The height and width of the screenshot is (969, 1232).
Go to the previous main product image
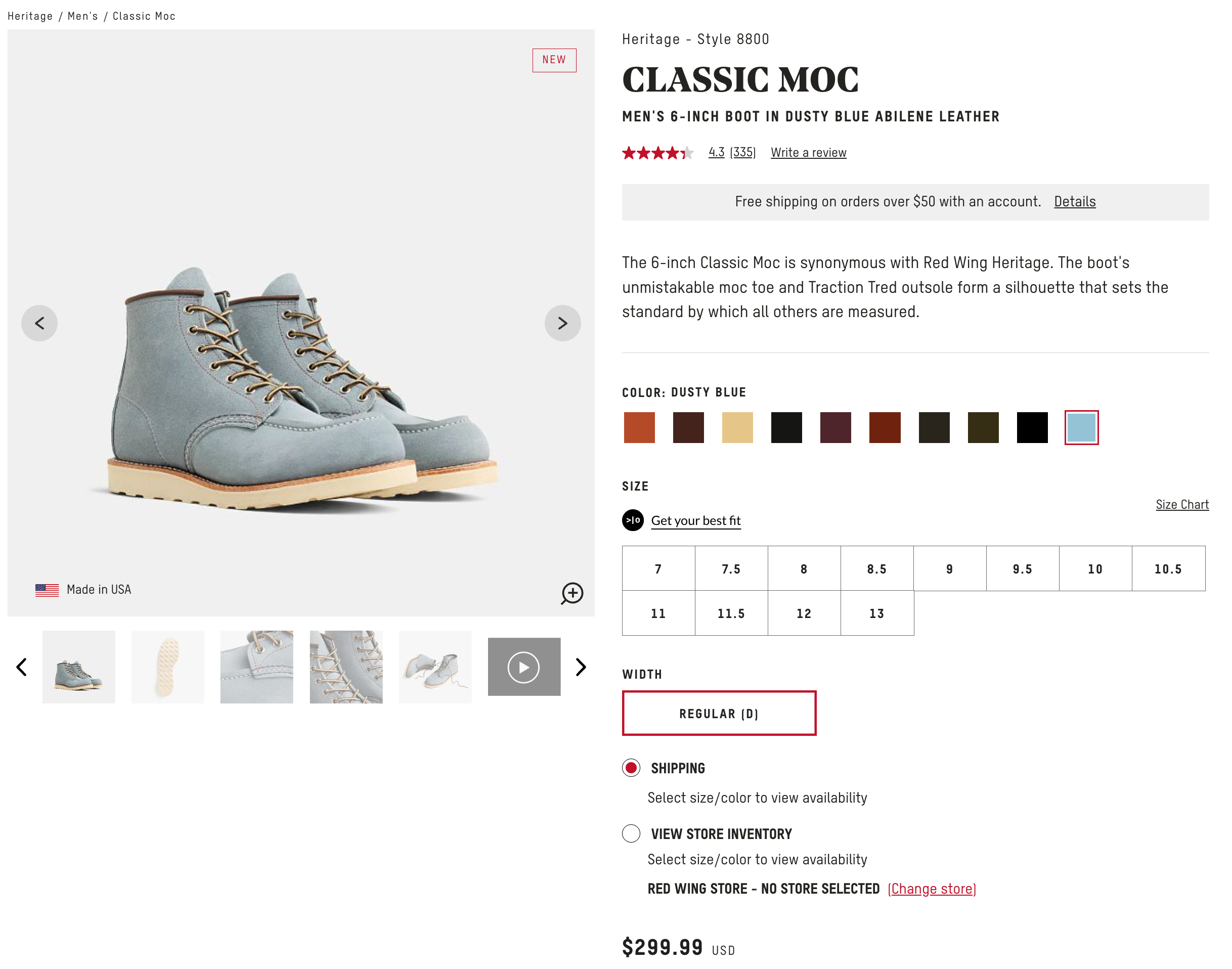pyautogui.click(x=39, y=323)
